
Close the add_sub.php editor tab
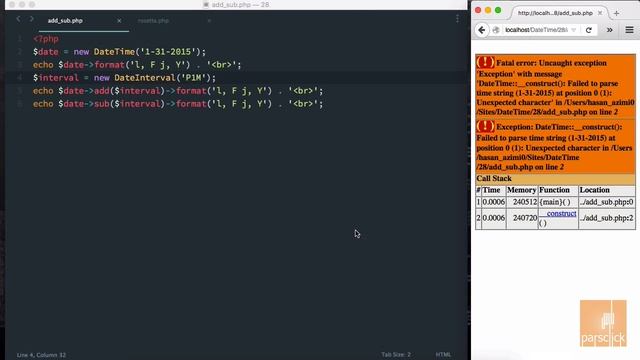tap(119, 20)
